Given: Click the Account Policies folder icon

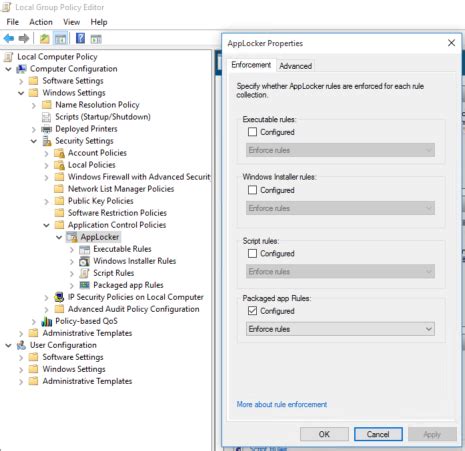Looking at the screenshot, I should (x=59, y=153).
